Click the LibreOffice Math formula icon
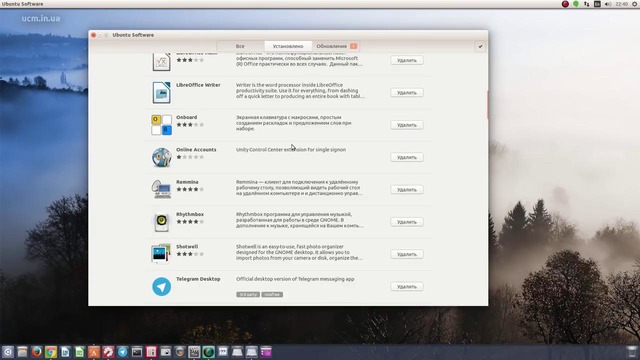This screenshot has height=360, width=640. point(161,62)
